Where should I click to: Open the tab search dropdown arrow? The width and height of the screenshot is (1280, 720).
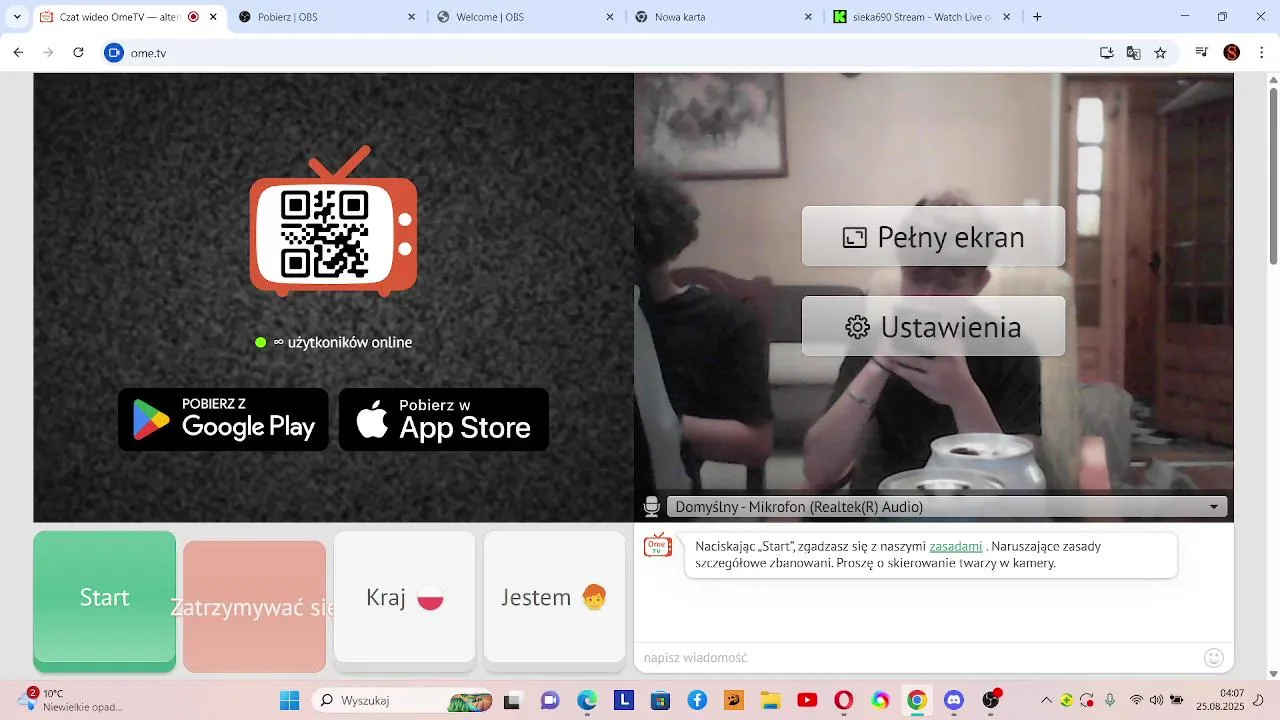(x=16, y=17)
